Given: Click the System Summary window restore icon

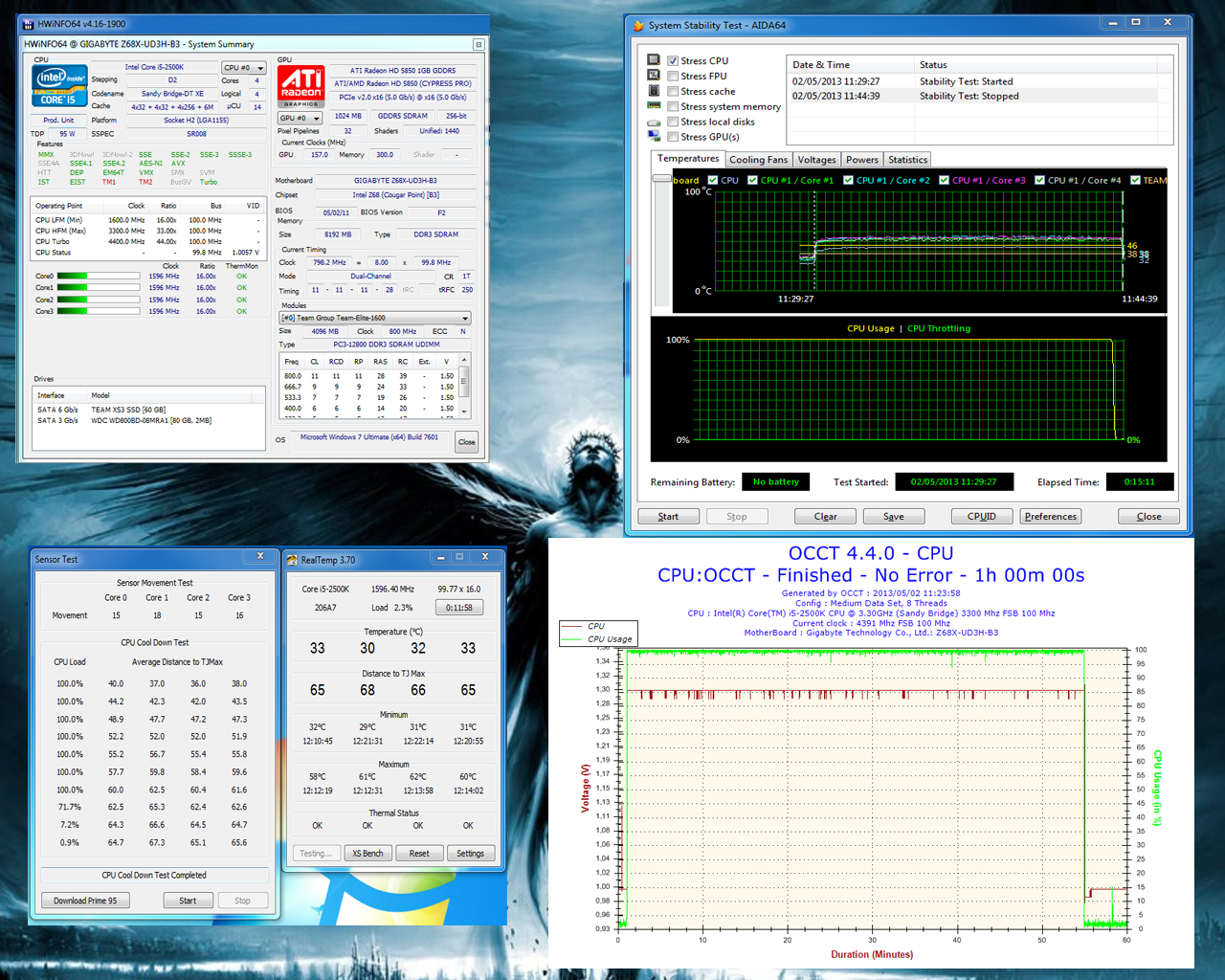Looking at the screenshot, I should point(479,44).
